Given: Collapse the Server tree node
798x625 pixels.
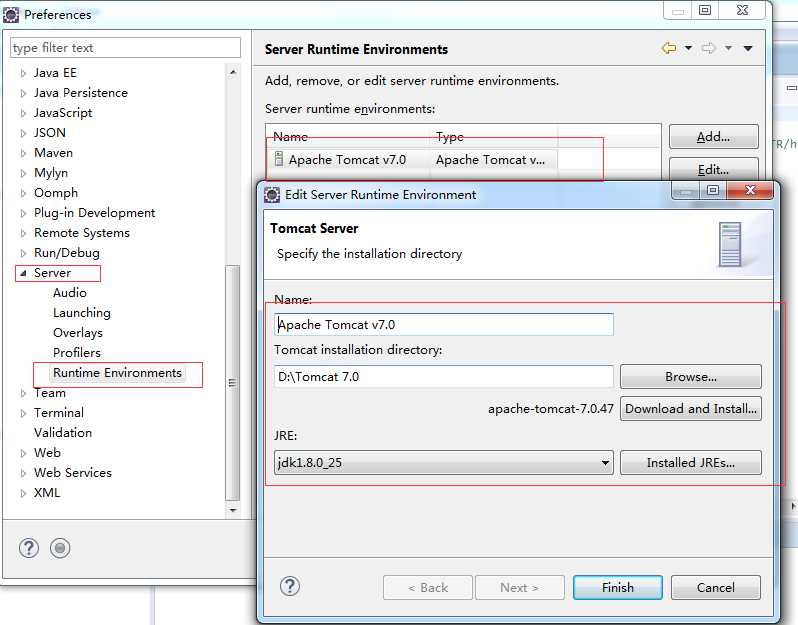Looking at the screenshot, I should [23, 273].
